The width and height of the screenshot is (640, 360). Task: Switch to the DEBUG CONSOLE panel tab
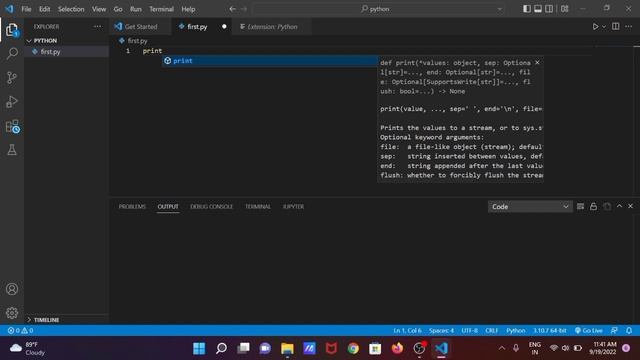pos(211,207)
